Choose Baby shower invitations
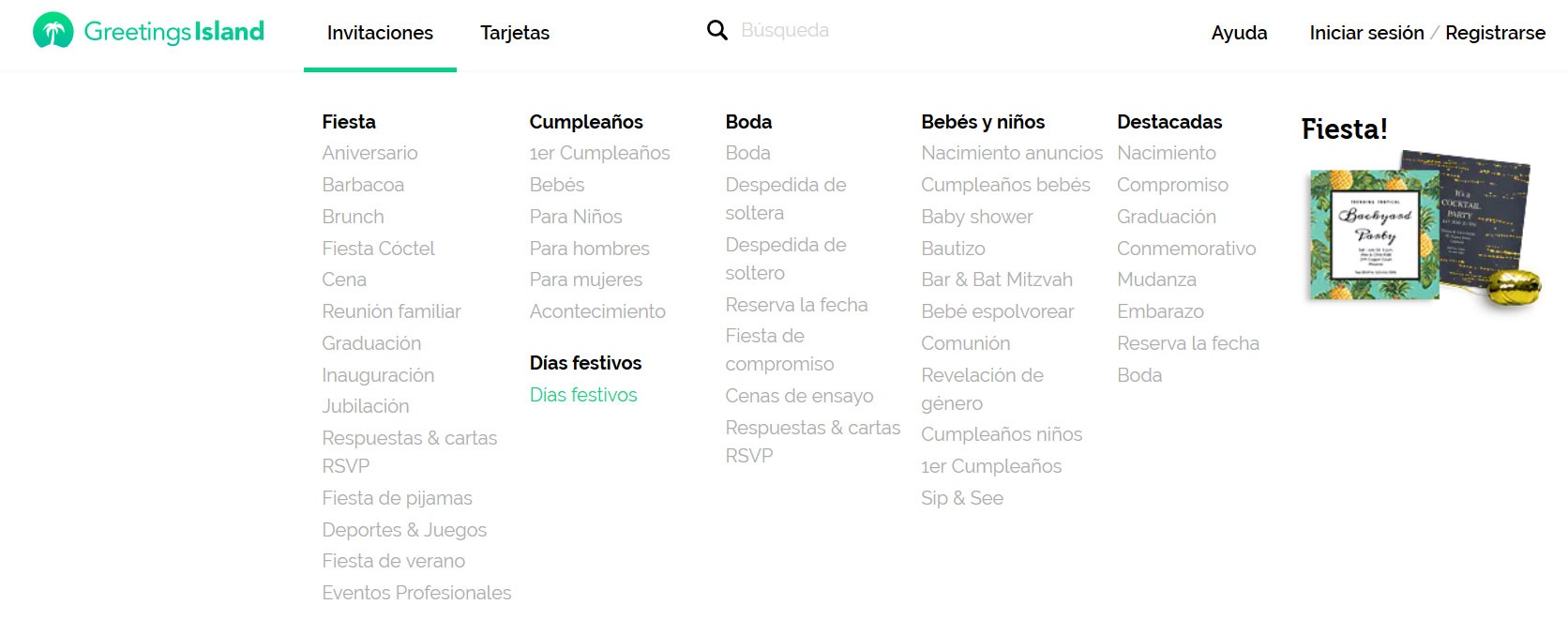This screenshot has width=1568, height=635. click(x=976, y=217)
